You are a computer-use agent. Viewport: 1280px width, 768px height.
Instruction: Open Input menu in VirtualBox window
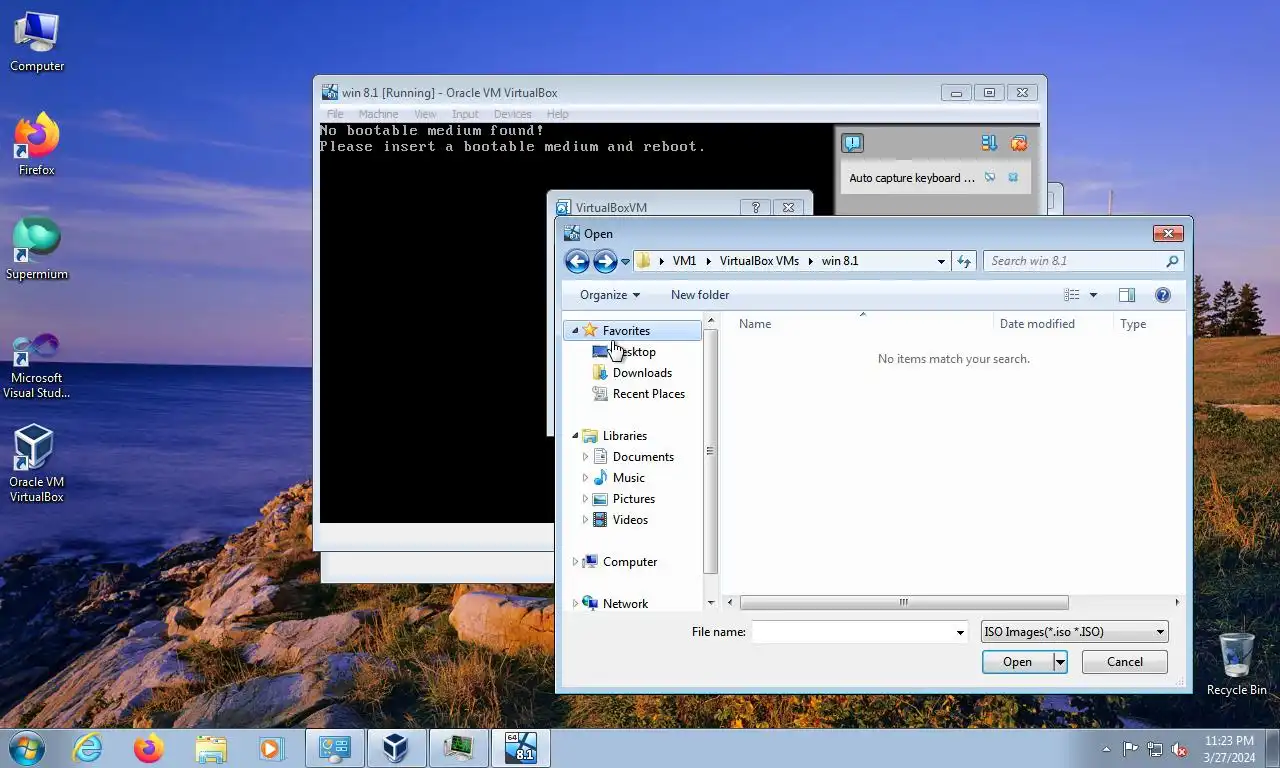tap(465, 114)
